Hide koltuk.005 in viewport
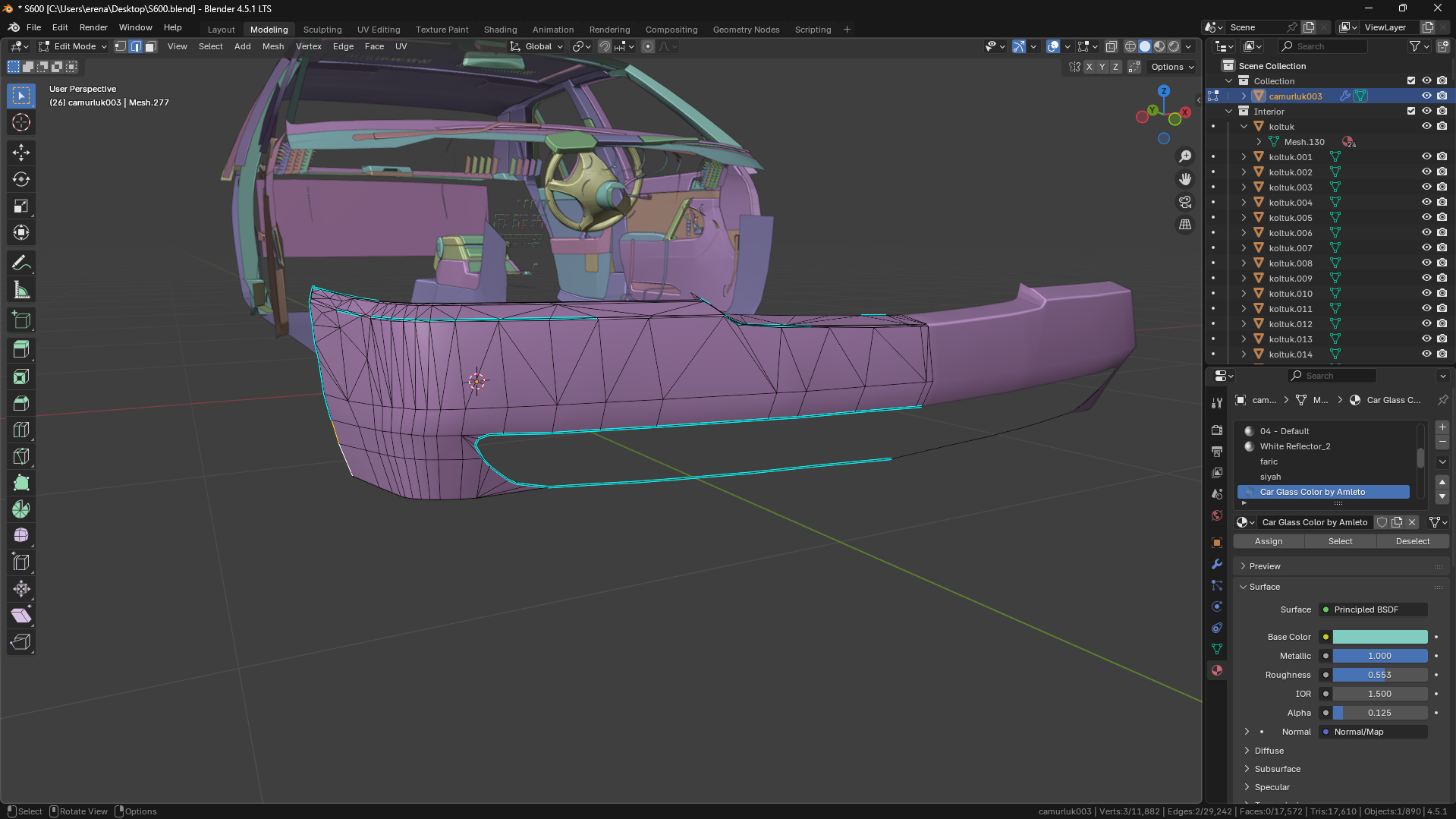Image resolution: width=1456 pixels, height=819 pixels. (1426, 218)
